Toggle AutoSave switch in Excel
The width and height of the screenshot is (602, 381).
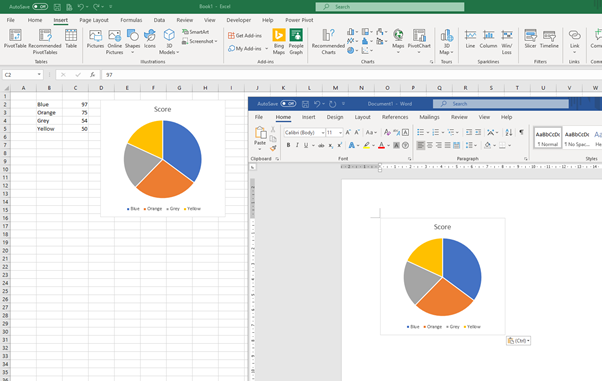pyautogui.click(x=40, y=7)
